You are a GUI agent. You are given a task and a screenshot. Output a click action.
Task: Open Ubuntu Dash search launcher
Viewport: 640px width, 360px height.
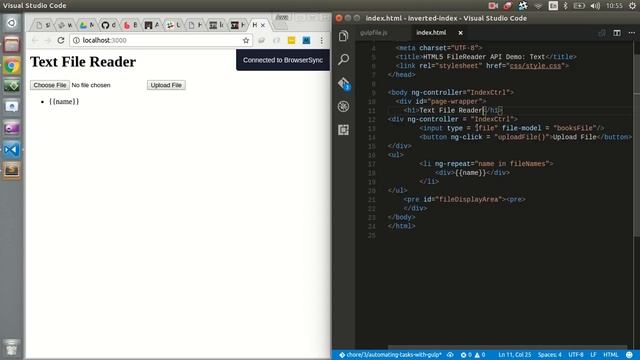(x=11, y=23)
